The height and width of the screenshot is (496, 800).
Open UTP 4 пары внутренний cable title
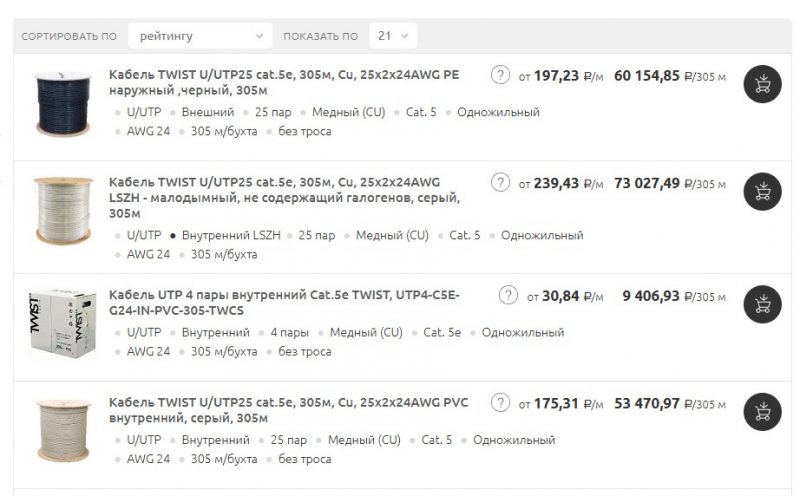284,303
